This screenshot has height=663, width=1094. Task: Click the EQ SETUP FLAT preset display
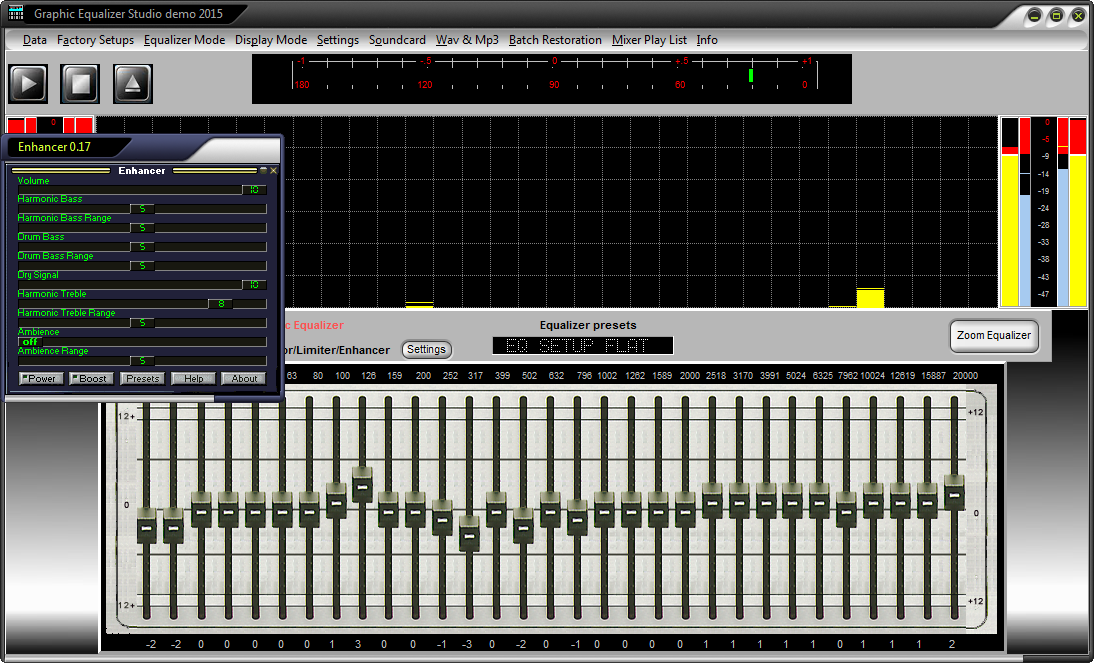(x=582, y=345)
